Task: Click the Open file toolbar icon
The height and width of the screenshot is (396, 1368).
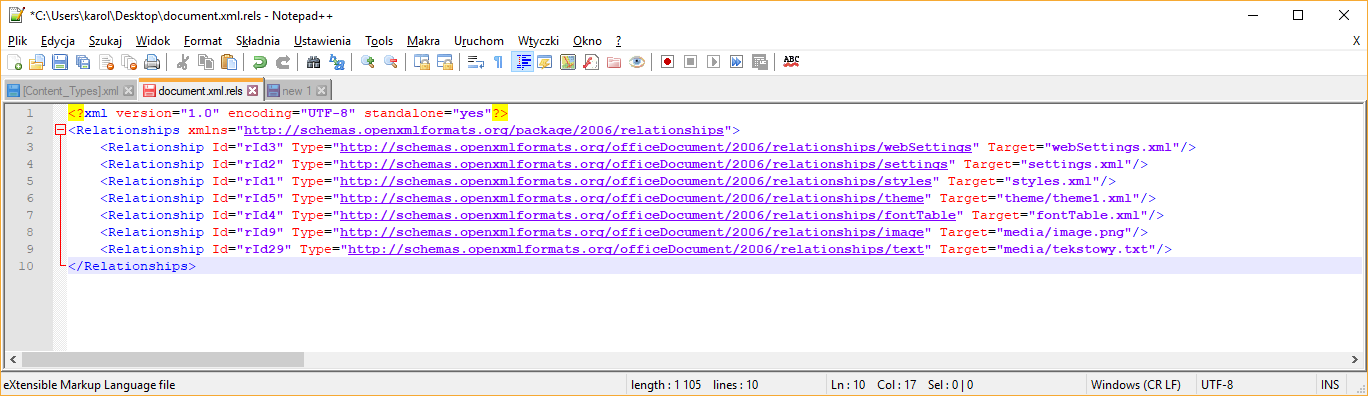Action: click(38, 62)
